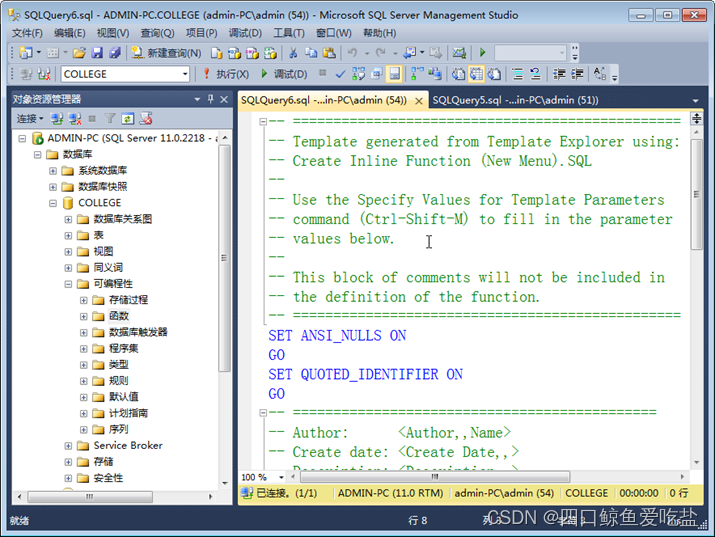
Task: Click the Paste clipboard icon
Action: tap(329, 53)
